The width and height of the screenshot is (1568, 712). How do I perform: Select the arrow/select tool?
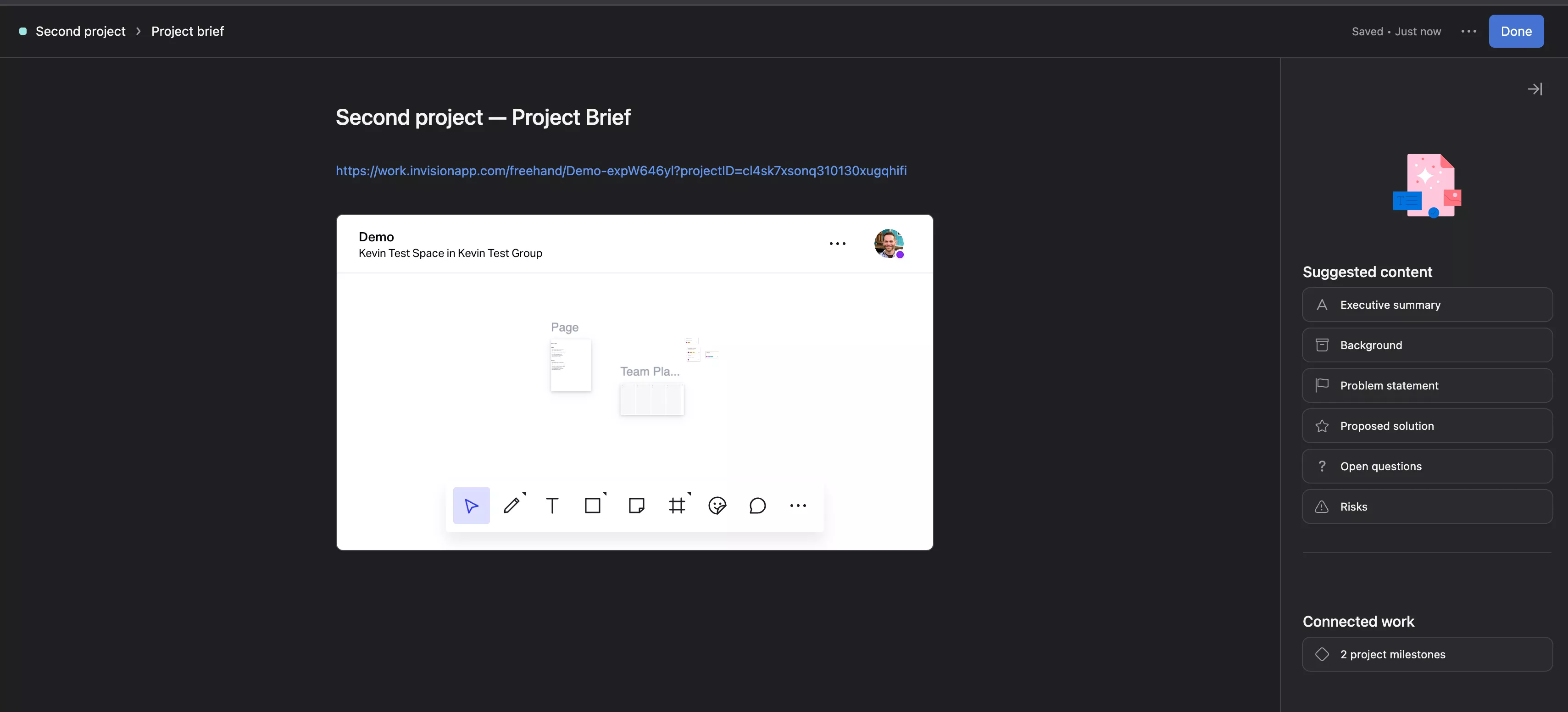click(471, 505)
